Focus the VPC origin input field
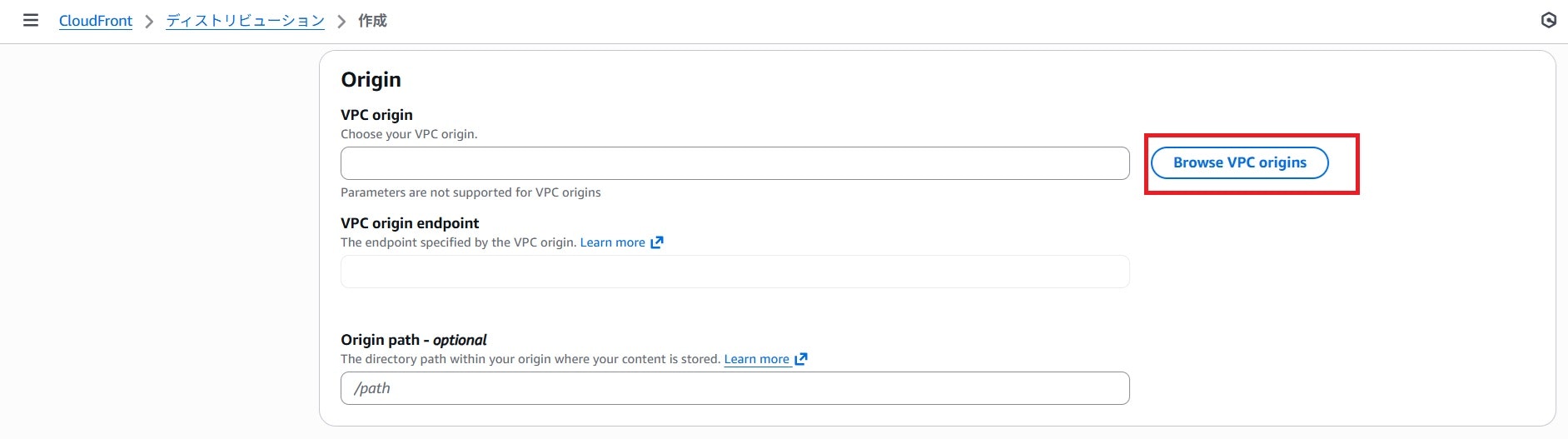The width and height of the screenshot is (1568, 439). (x=734, y=163)
